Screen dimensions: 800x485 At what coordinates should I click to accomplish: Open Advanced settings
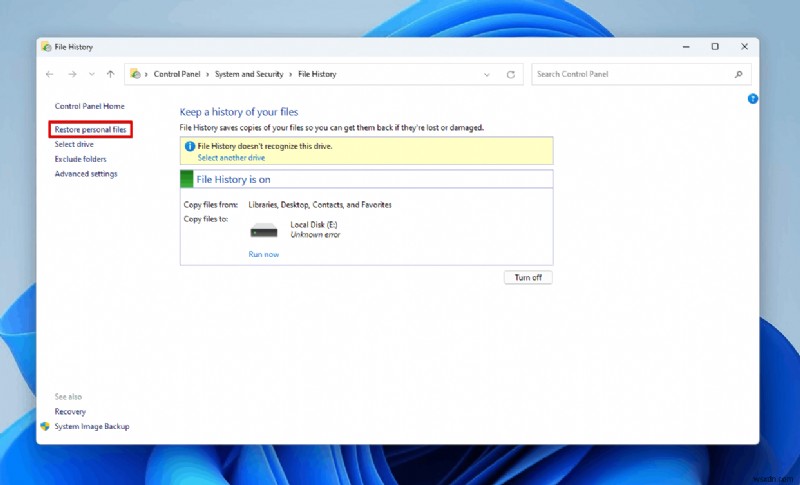coord(86,174)
